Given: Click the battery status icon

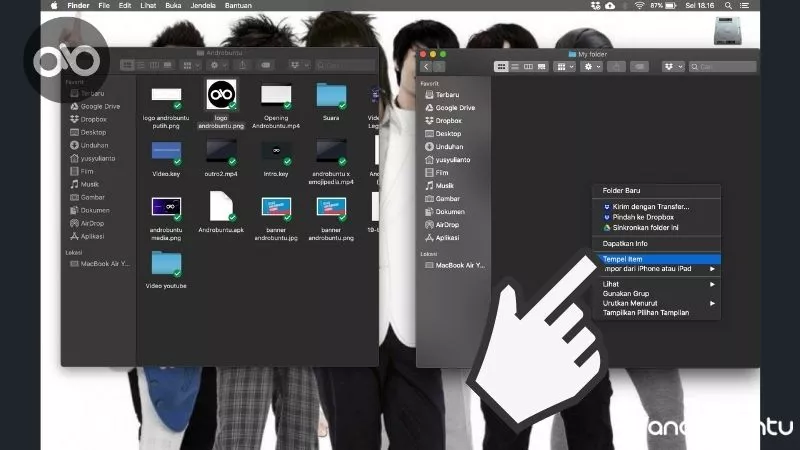Looking at the screenshot, I should [670, 6].
